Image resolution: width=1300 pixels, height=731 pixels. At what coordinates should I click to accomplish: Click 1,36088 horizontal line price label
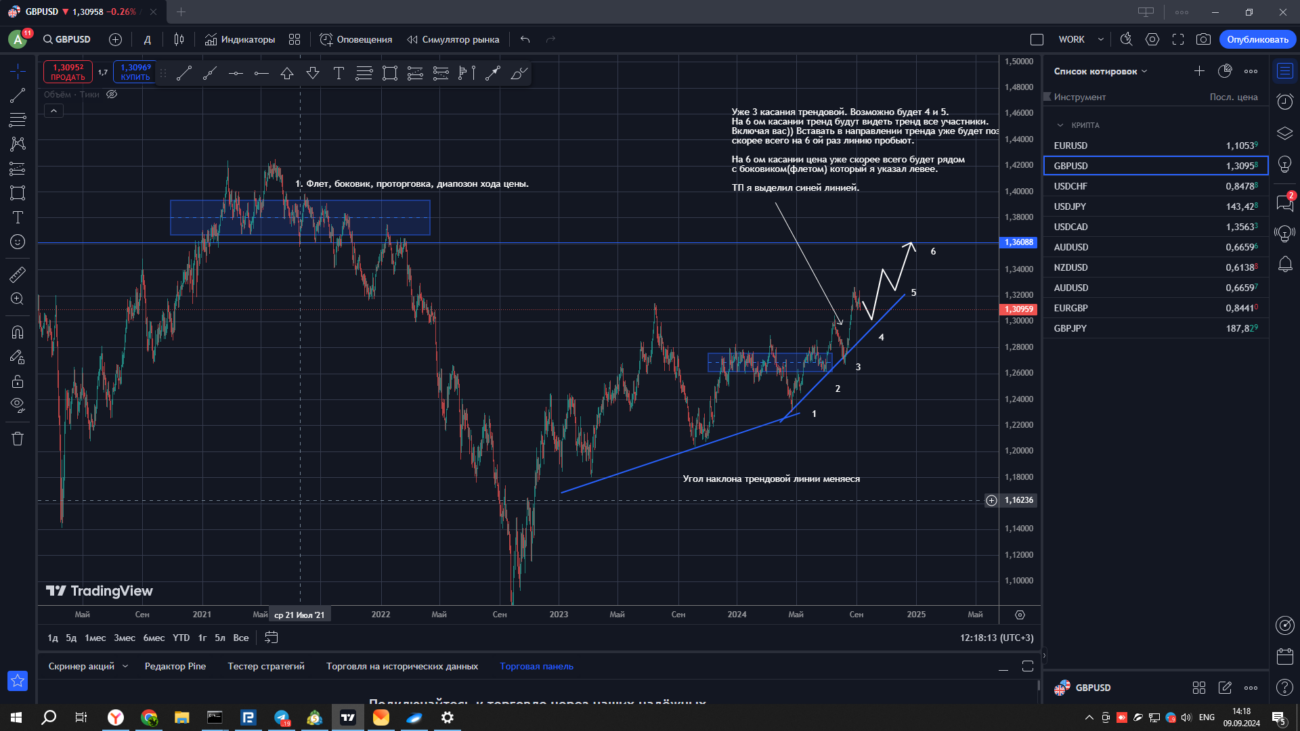tap(1019, 242)
